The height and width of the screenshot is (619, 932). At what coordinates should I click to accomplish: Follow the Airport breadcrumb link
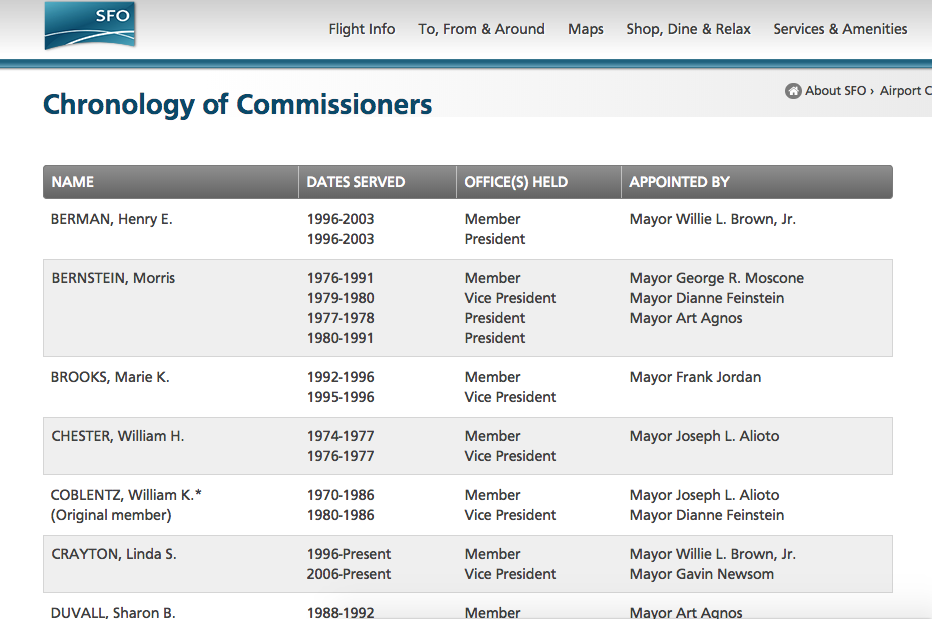tap(905, 91)
